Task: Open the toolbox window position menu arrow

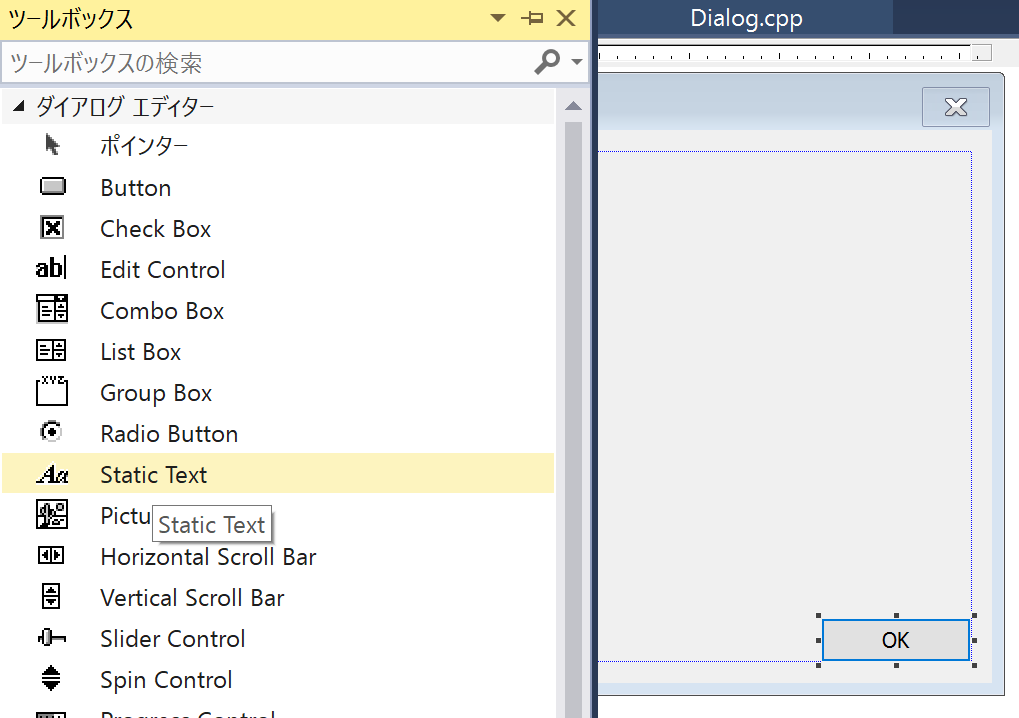Action: click(498, 18)
